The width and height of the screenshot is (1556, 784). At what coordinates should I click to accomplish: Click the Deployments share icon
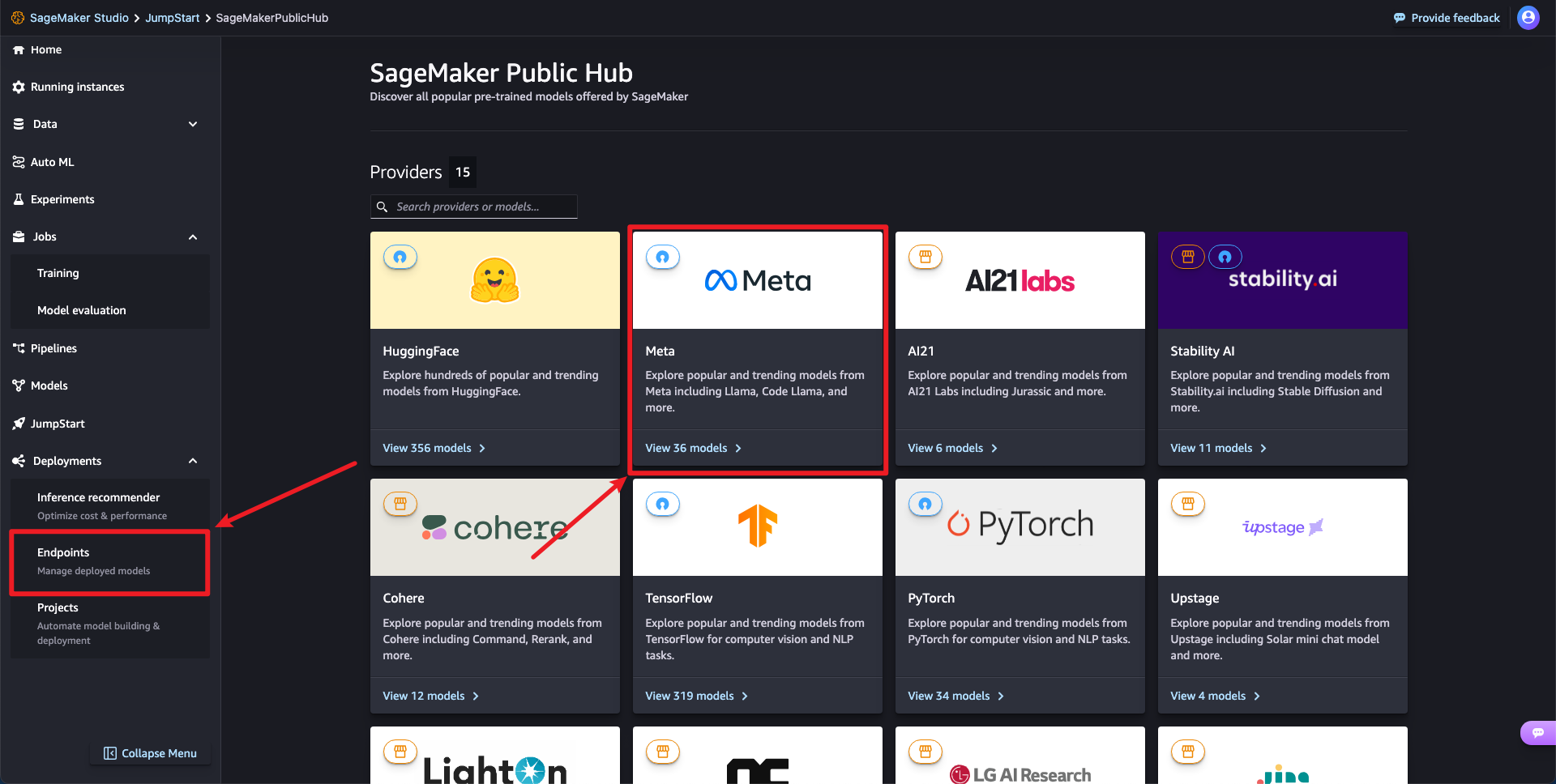pos(19,461)
